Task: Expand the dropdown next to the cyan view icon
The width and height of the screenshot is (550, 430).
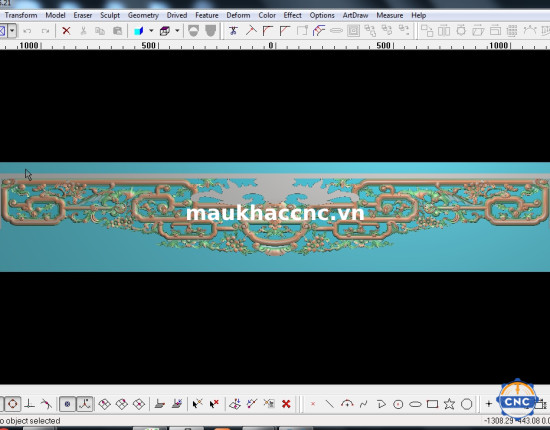Action: [151, 31]
